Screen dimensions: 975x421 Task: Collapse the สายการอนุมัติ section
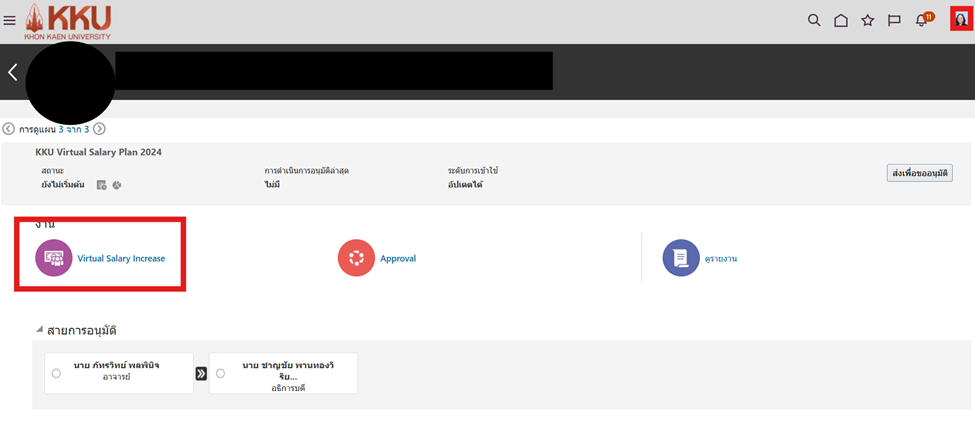[40, 330]
